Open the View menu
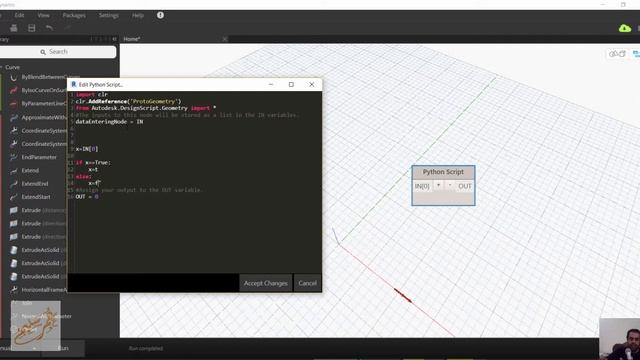The height and width of the screenshot is (360, 640). [43, 15]
